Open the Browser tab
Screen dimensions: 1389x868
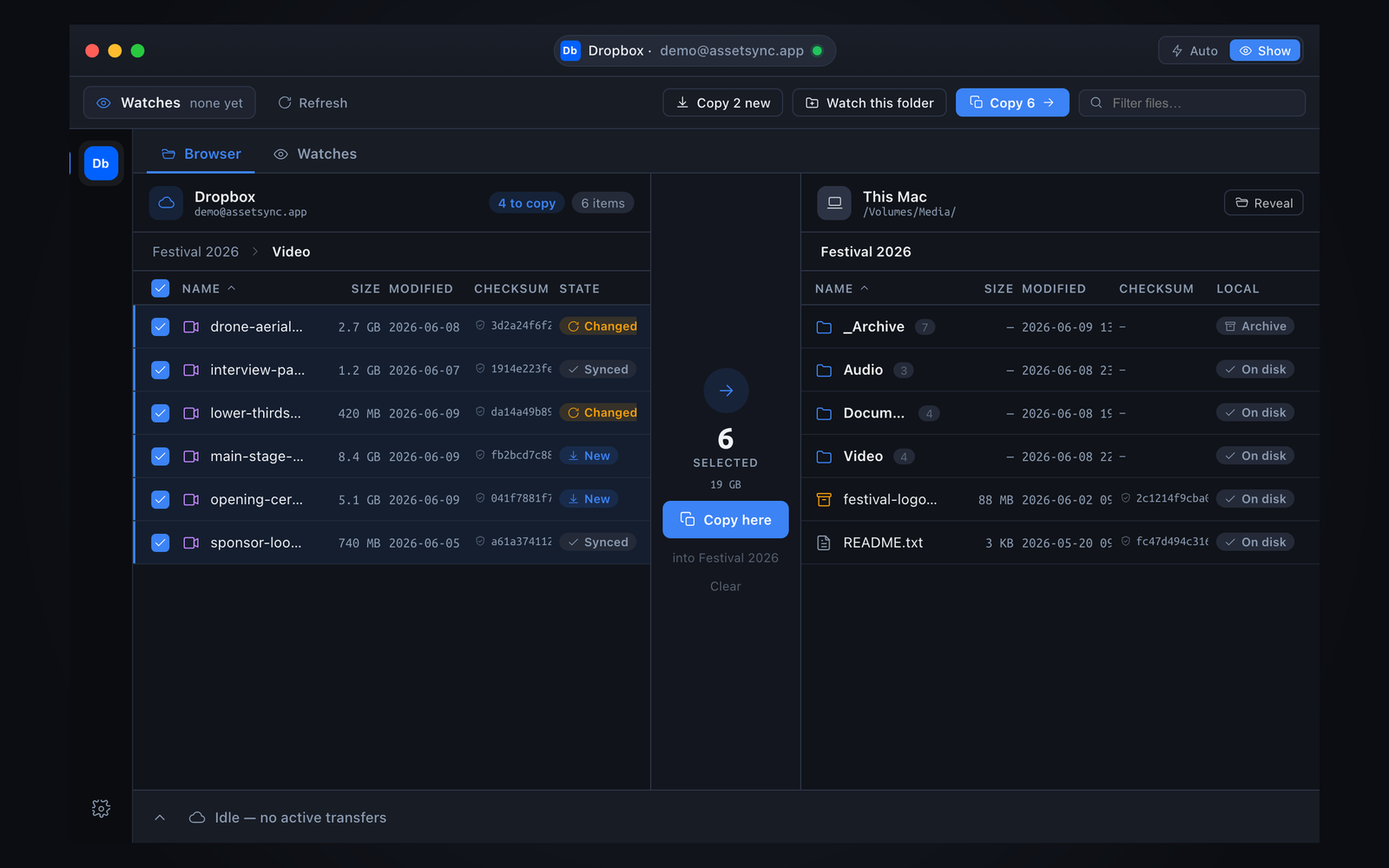(x=201, y=154)
